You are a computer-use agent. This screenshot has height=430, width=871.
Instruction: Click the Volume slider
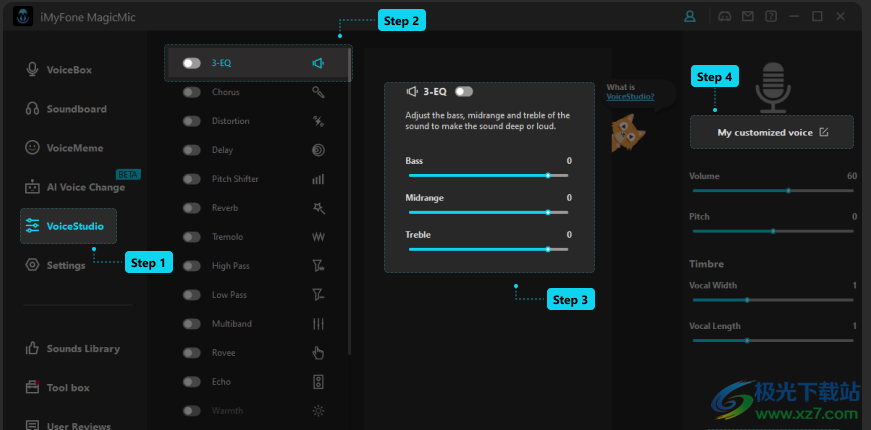pyautogui.click(x=773, y=191)
